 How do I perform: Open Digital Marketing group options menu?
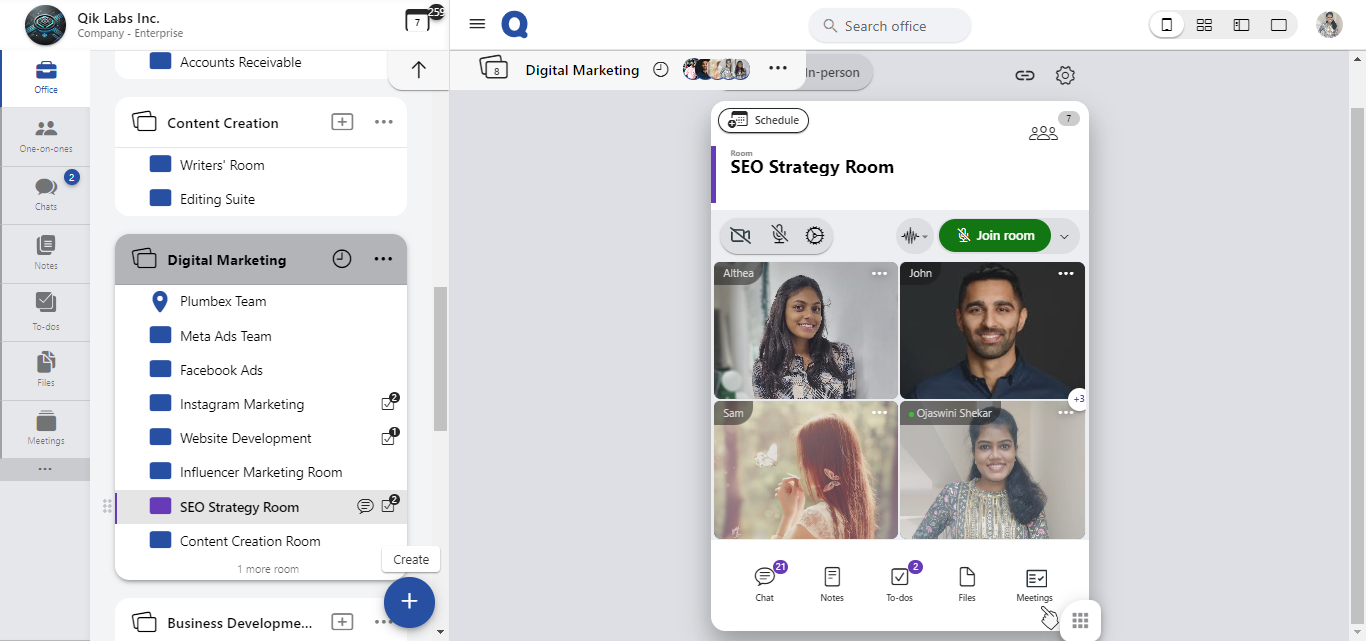point(383,259)
